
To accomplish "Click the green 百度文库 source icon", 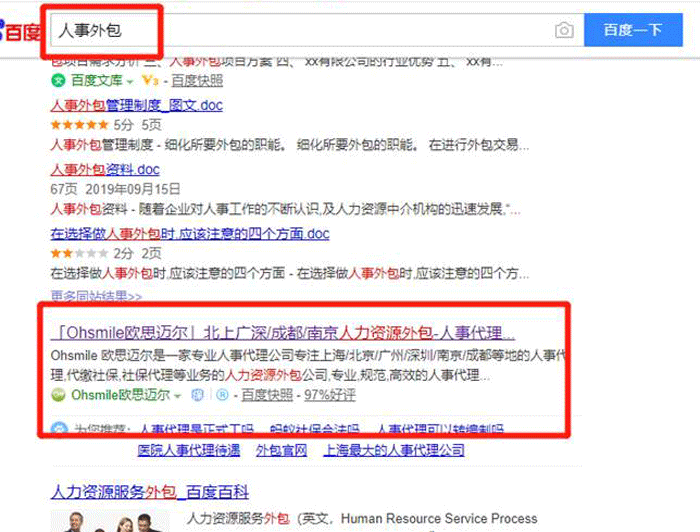I will (x=58, y=80).
